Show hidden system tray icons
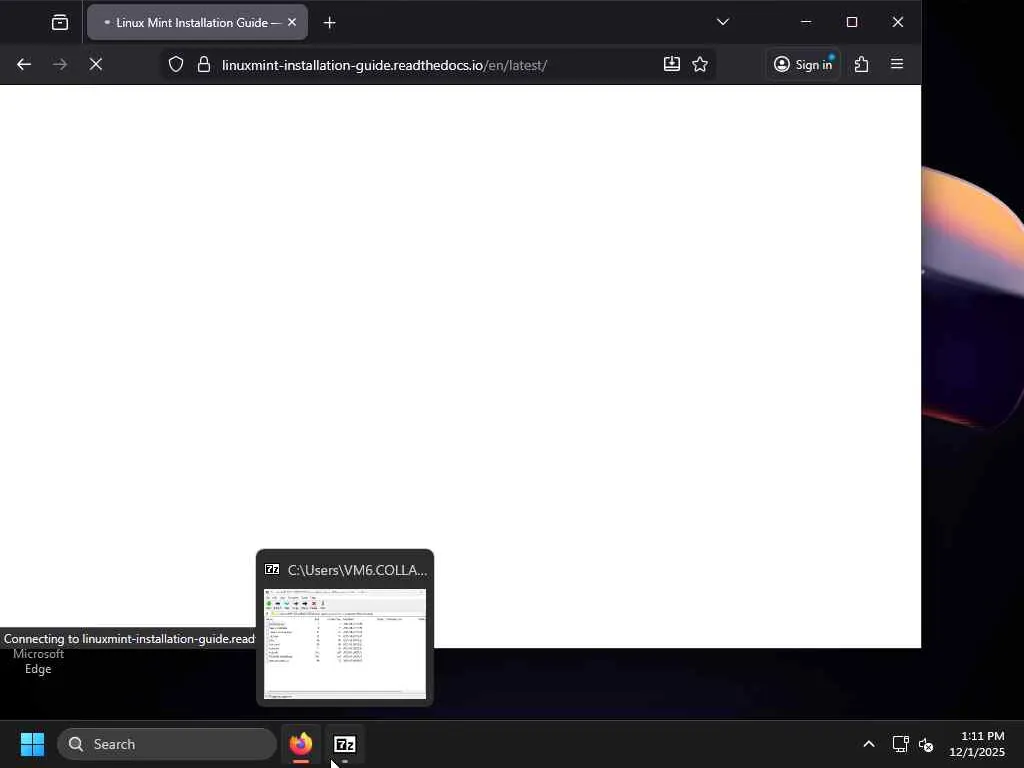The image size is (1024, 768). pyautogui.click(x=869, y=744)
